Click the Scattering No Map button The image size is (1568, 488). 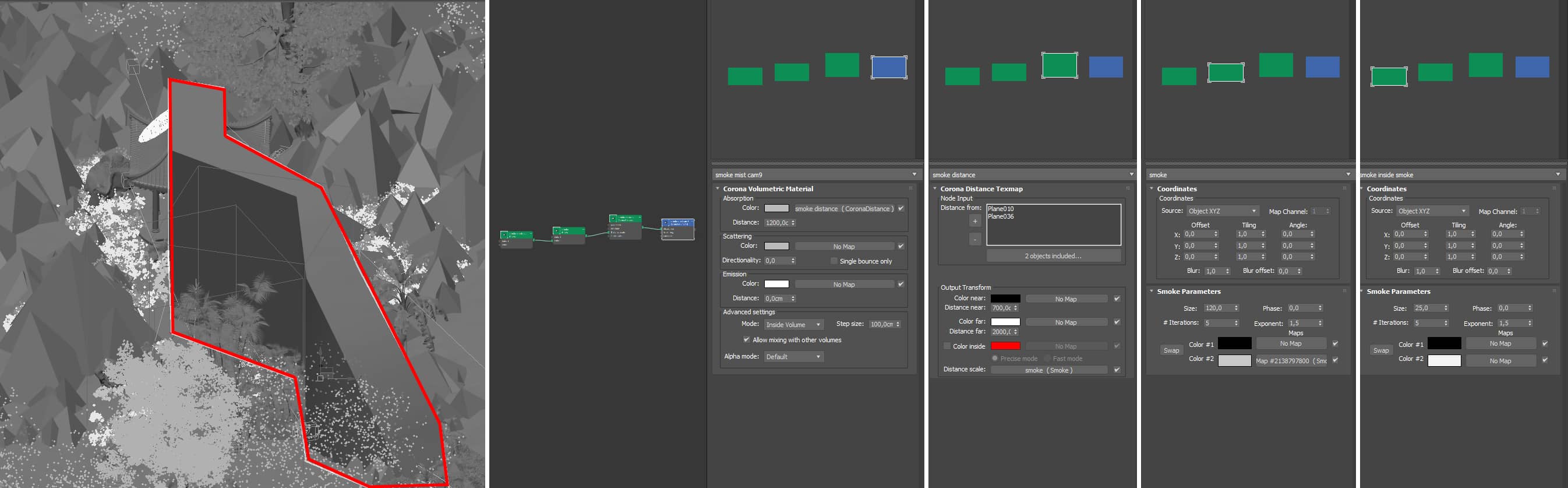point(844,246)
